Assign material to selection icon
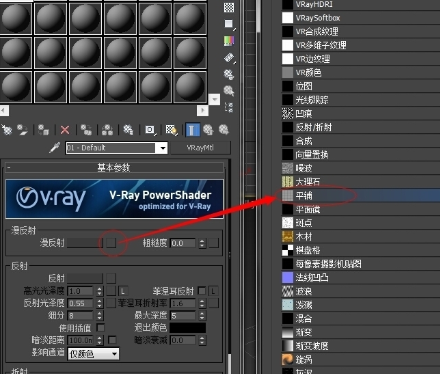This screenshot has height=374, width=440. [43, 130]
